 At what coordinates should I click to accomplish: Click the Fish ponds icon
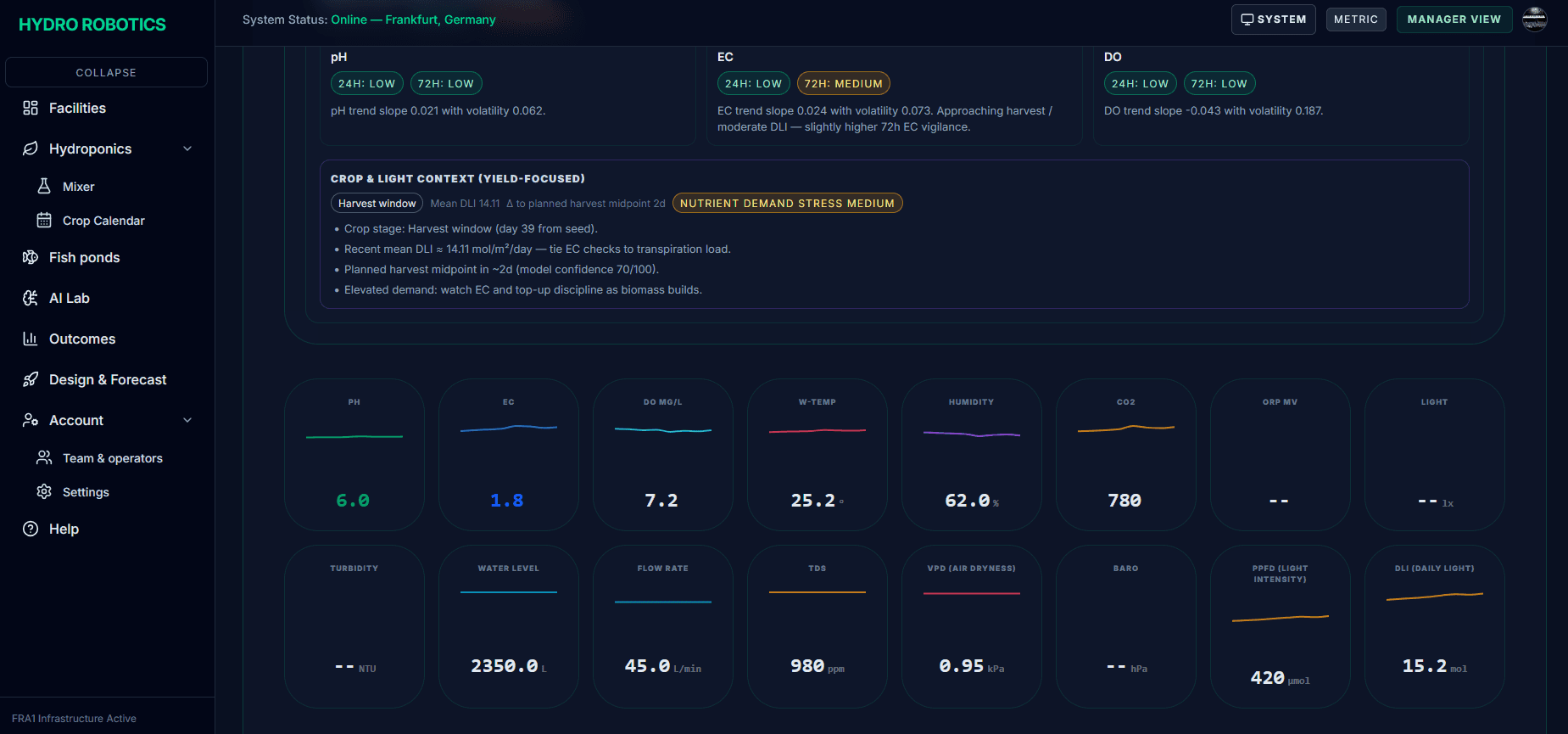[31, 257]
